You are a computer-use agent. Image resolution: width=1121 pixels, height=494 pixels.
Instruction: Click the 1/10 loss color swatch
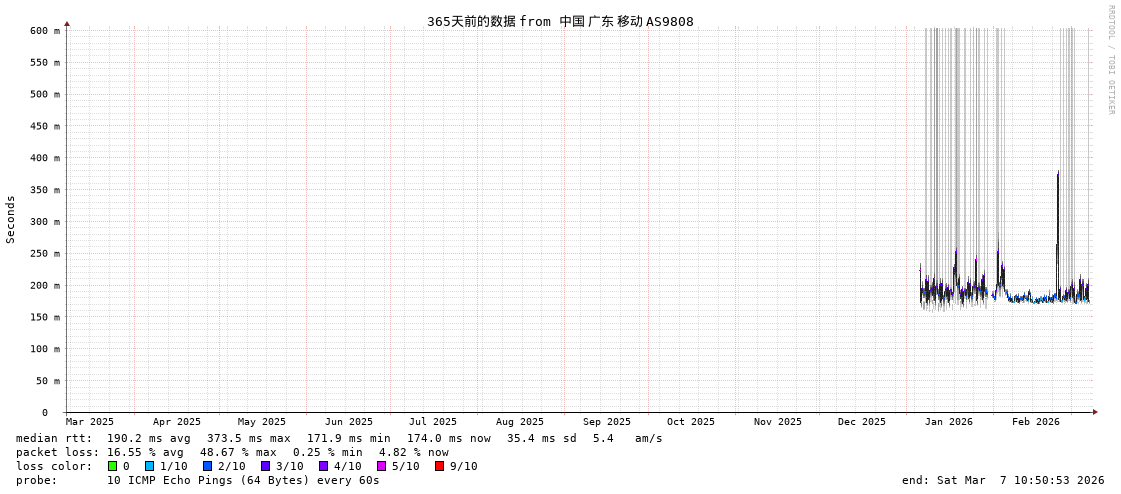[x=149, y=466]
